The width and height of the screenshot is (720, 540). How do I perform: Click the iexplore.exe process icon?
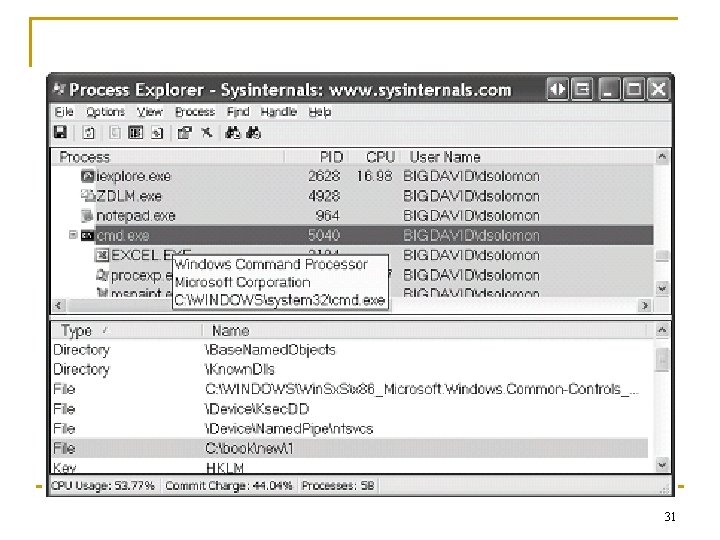[x=88, y=176]
